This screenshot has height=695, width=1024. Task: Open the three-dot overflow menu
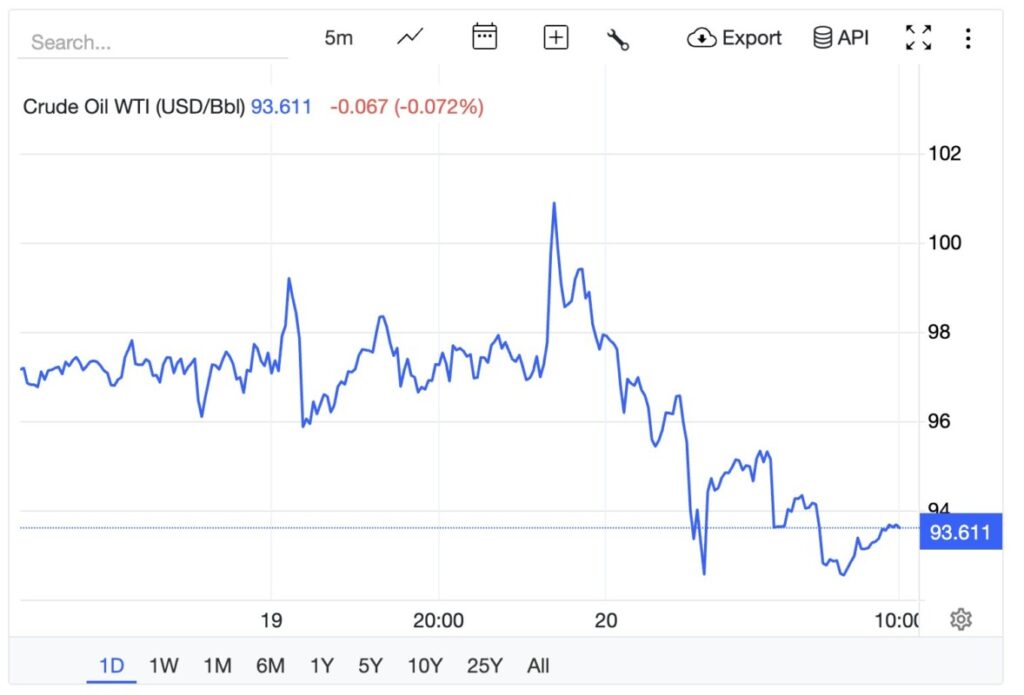(x=968, y=37)
